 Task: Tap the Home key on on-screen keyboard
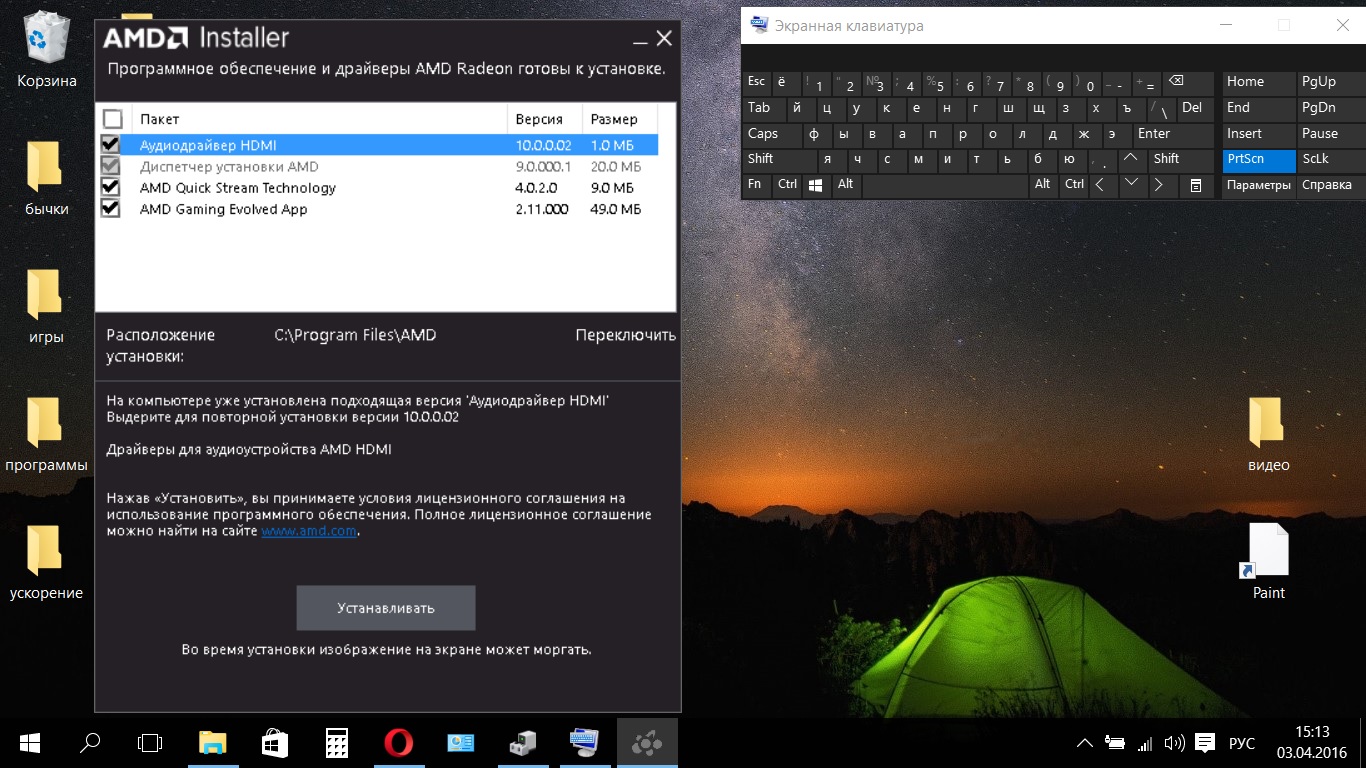pyautogui.click(x=1259, y=82)
